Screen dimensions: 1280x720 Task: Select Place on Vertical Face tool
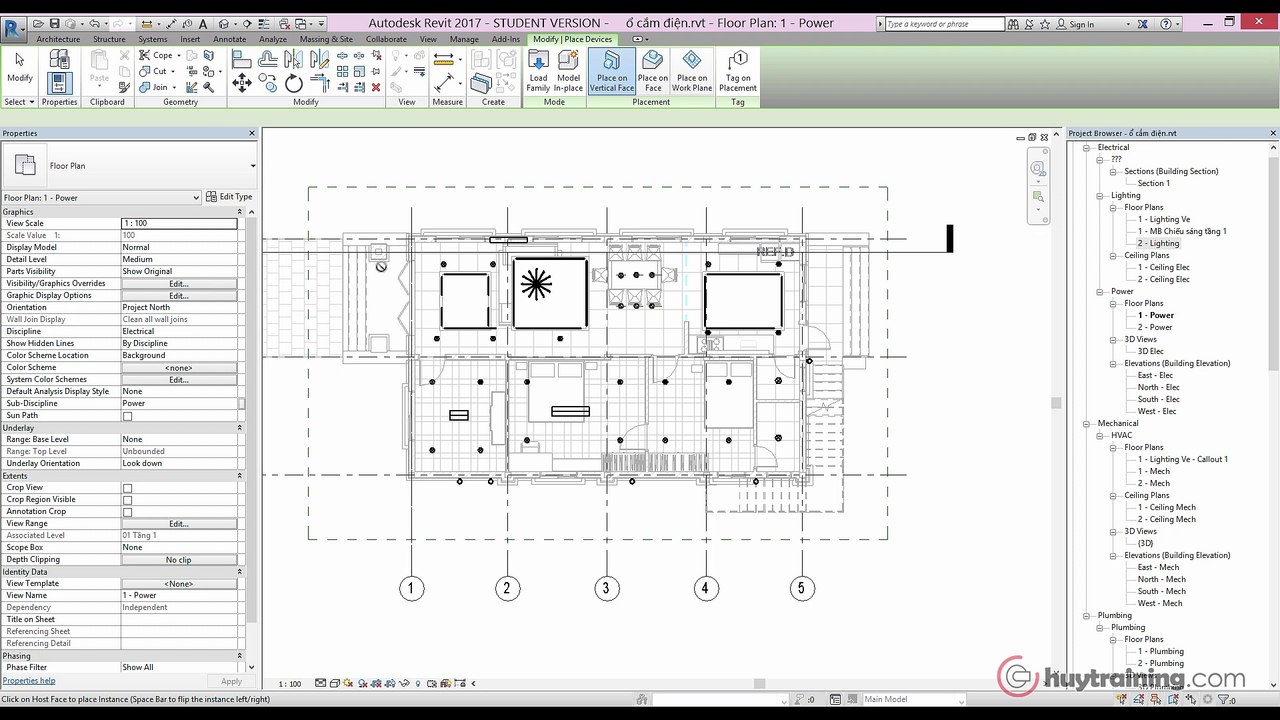612,71
